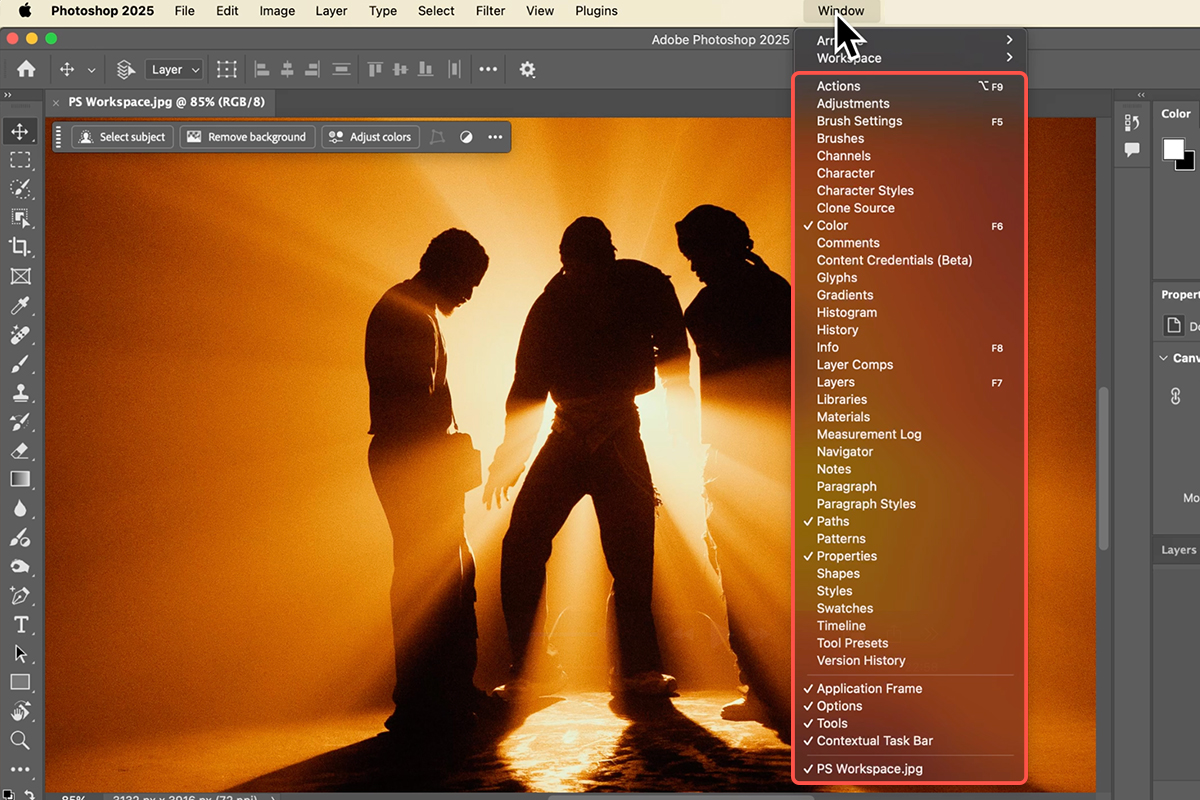Open the Layer auto-select dropdown
The height and width of the screenshot is (800, 1200).
[175, 69]
